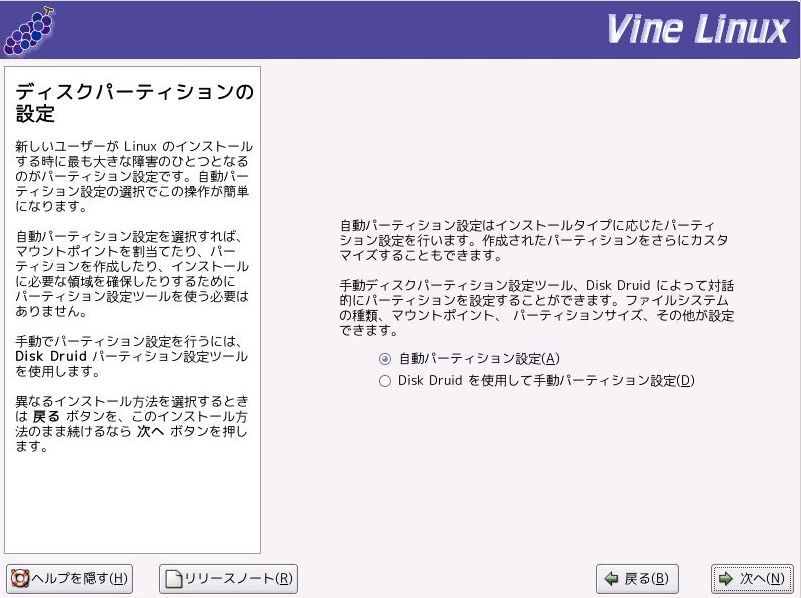
Task: Click the release notes document icon
Action: pyautogui.click(x=174, y=579)
